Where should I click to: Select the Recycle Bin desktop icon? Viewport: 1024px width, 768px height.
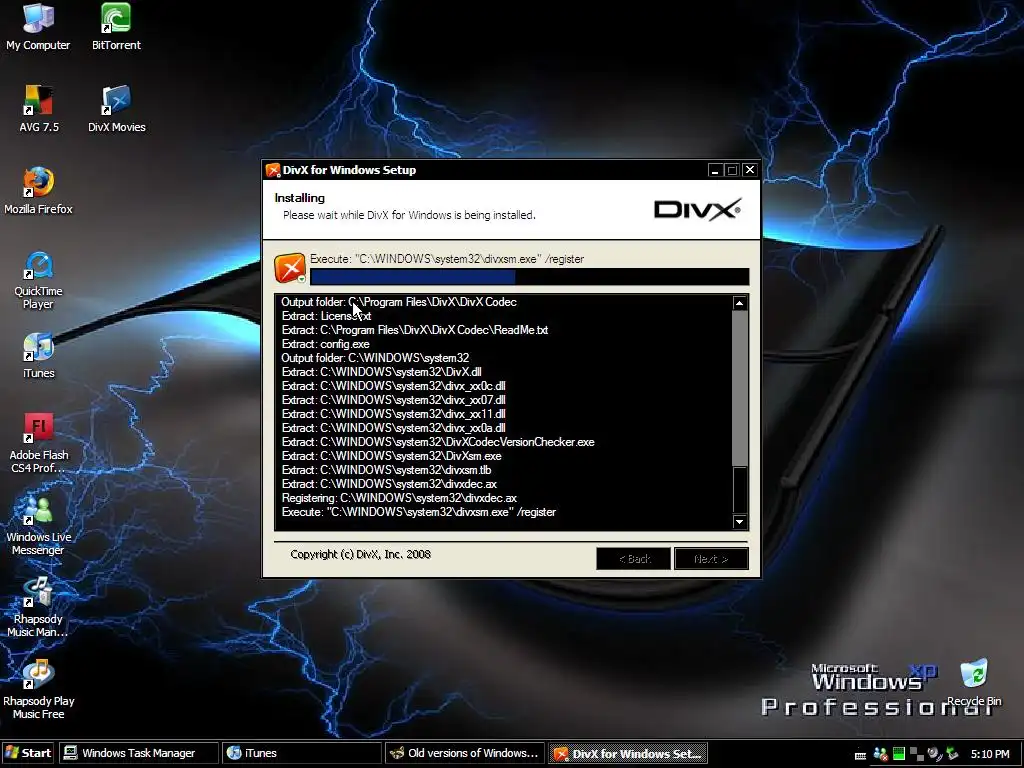click(974, 683)
